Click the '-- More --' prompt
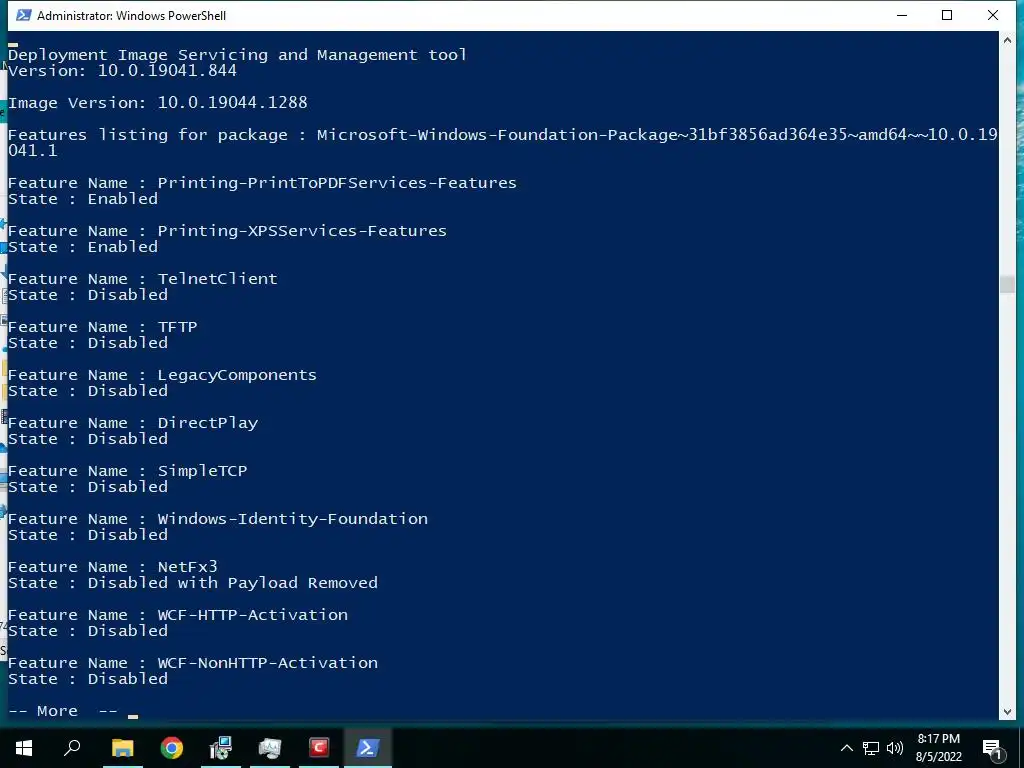The width and height of the screenshot is (1024, 768). pos(63,711)
